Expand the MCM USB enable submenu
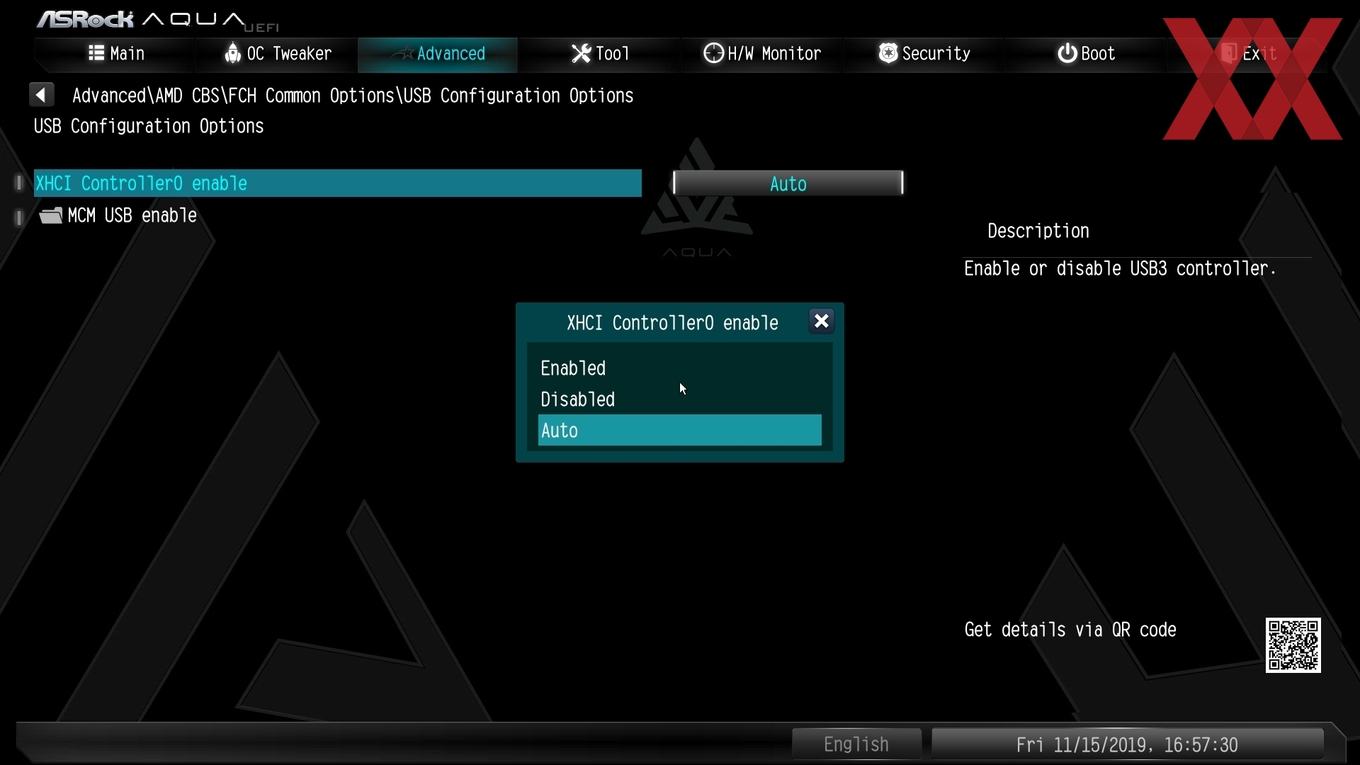This screenshot has height=765, width=1360. pyautogui.click(x=132, y=215)
